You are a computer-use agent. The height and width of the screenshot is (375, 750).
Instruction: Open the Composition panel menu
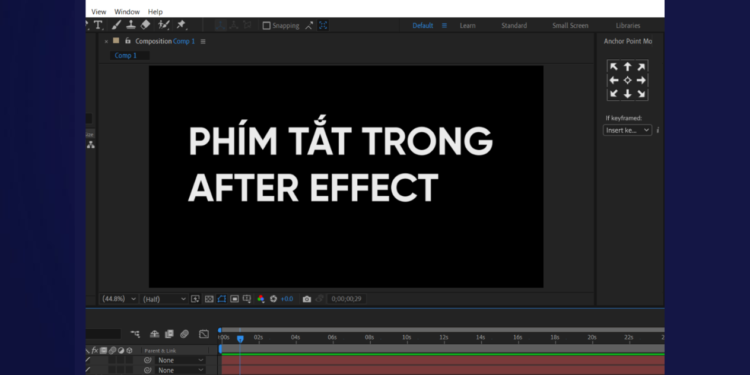pyautogui.click(x=203, y=42)
